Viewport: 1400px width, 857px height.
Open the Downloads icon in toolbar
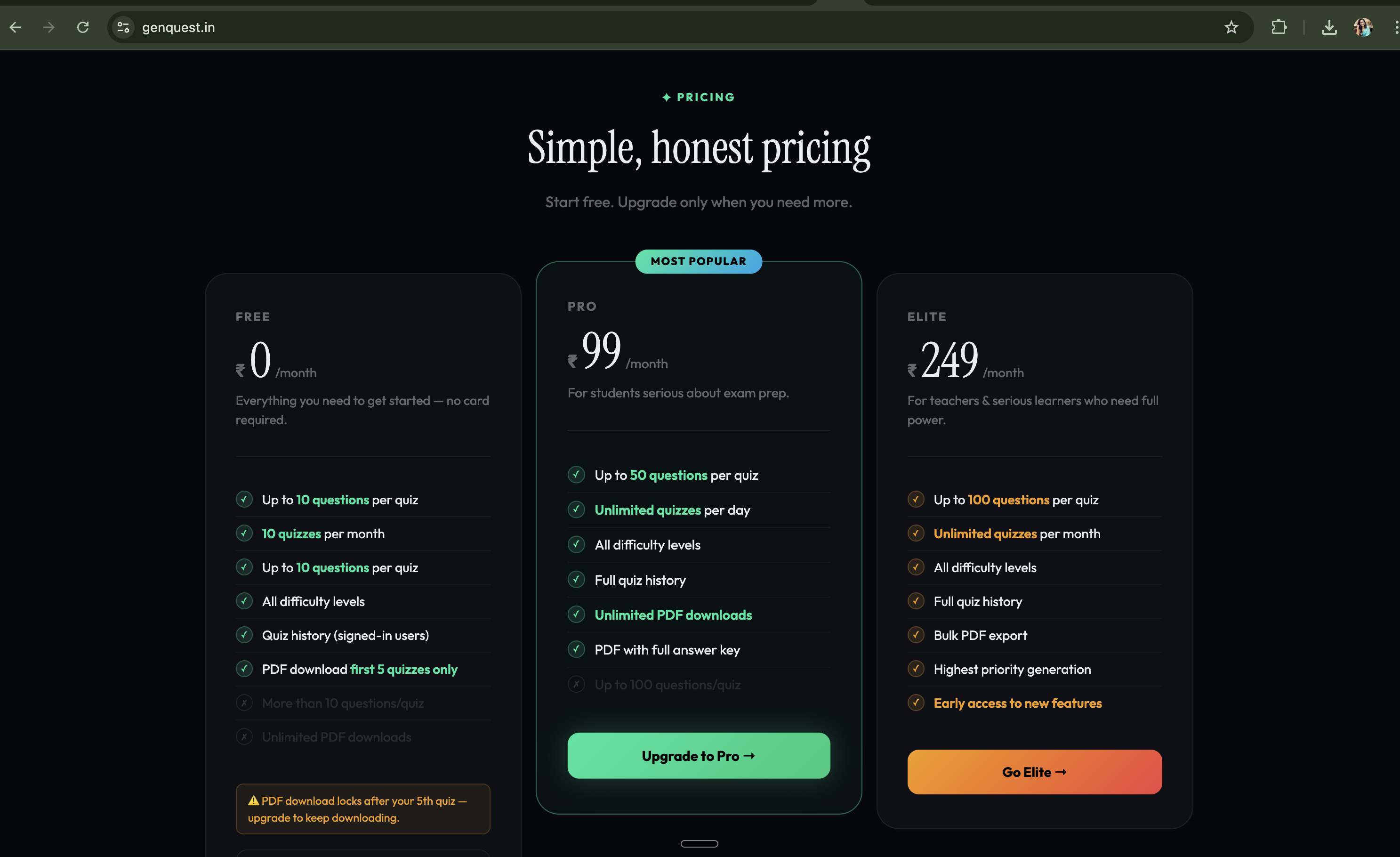1329,27
